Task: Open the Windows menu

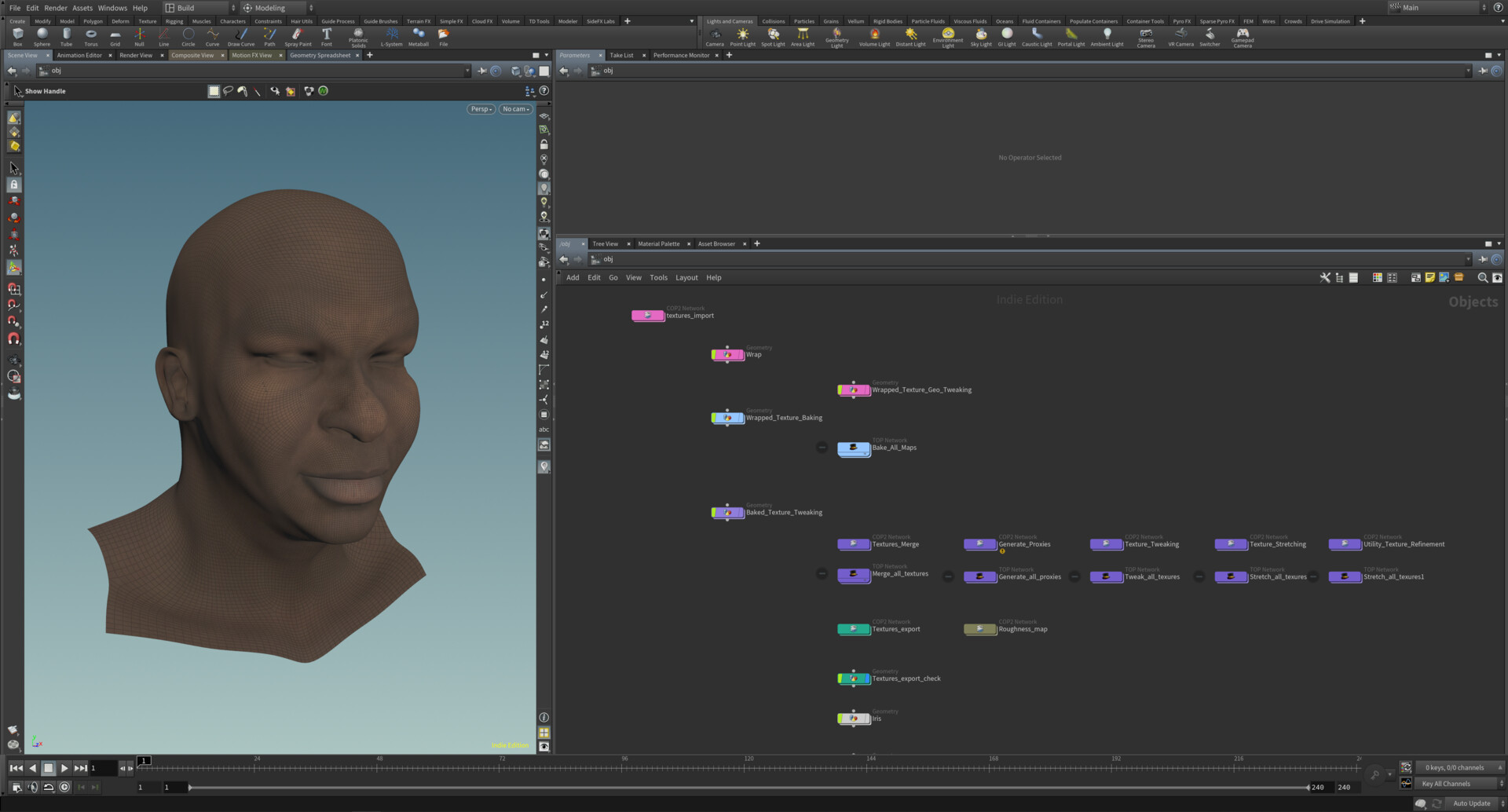Action: click(112, 7)
